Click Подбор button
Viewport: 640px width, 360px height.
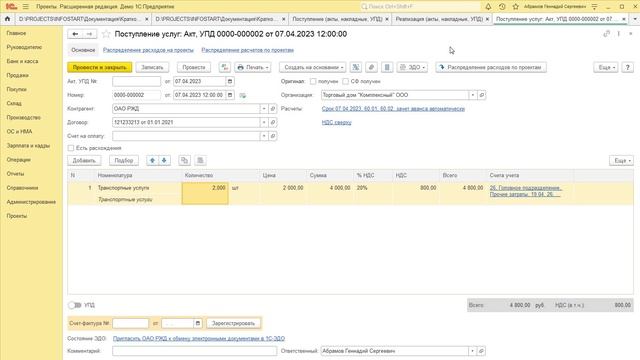click(124, 160)
